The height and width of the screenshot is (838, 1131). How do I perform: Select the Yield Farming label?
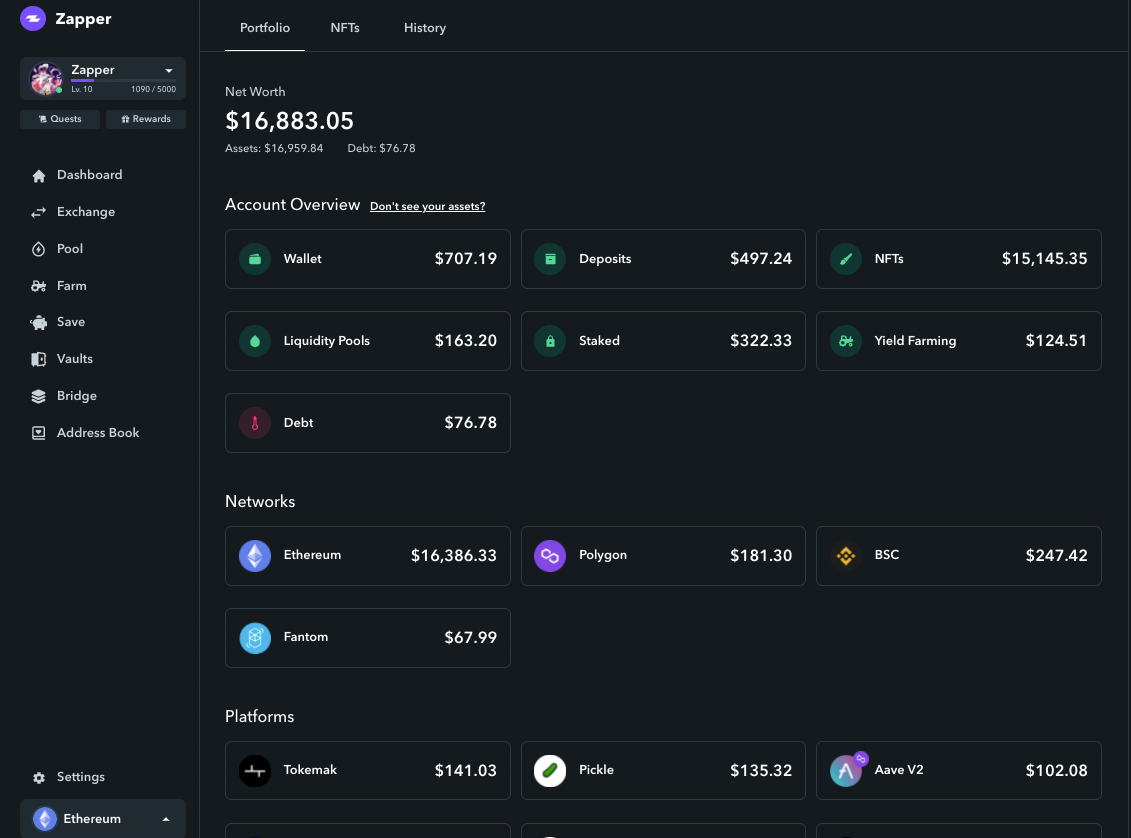(915, 341)
